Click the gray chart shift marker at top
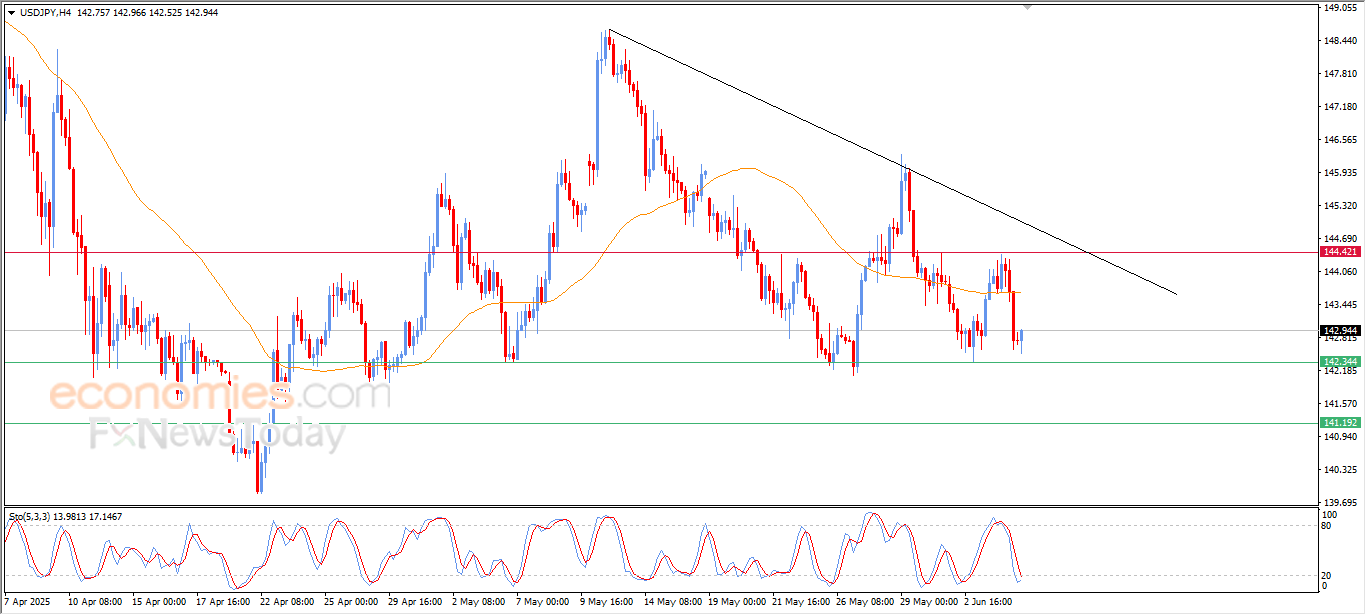Image resolution: width=1366 pixels, height=615 pixels. point(1026,8)
